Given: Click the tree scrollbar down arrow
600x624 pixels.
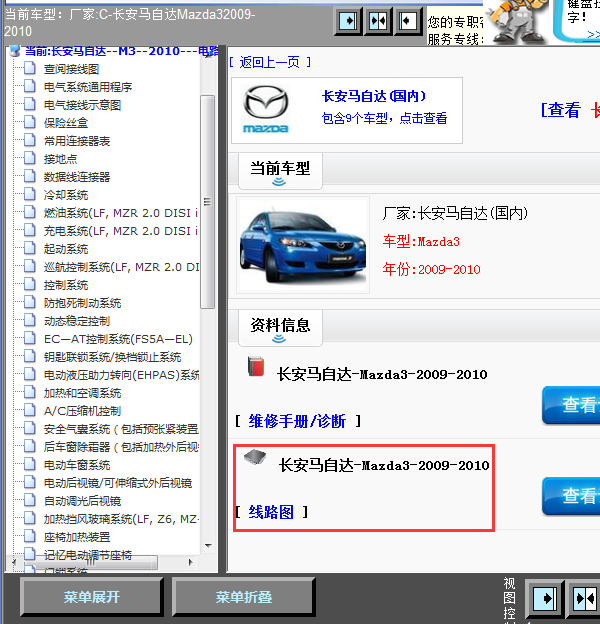Looking at the screenshot, I should coord(208,546).
